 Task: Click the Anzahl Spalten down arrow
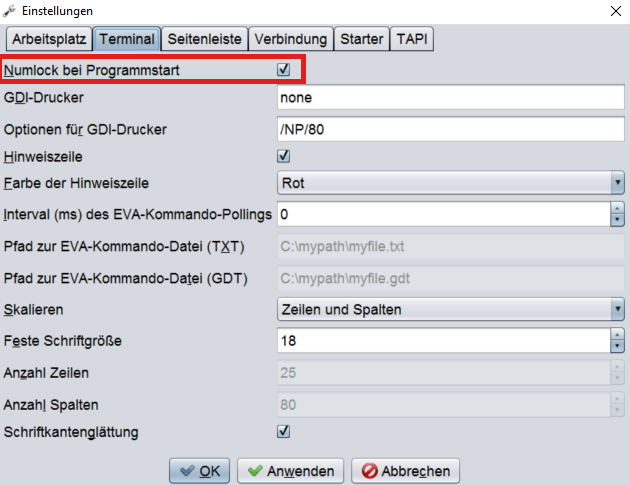coord(617,411)
